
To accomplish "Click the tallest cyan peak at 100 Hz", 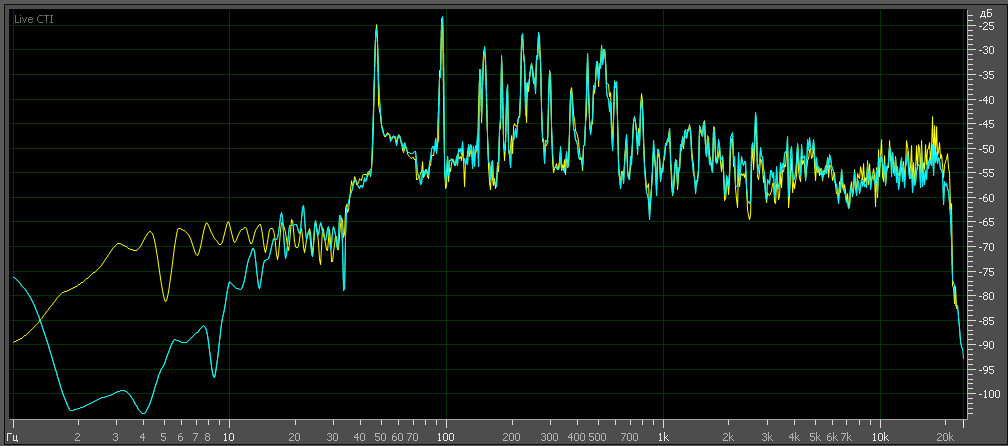I will pyautogui.click(x=441, y=20).
